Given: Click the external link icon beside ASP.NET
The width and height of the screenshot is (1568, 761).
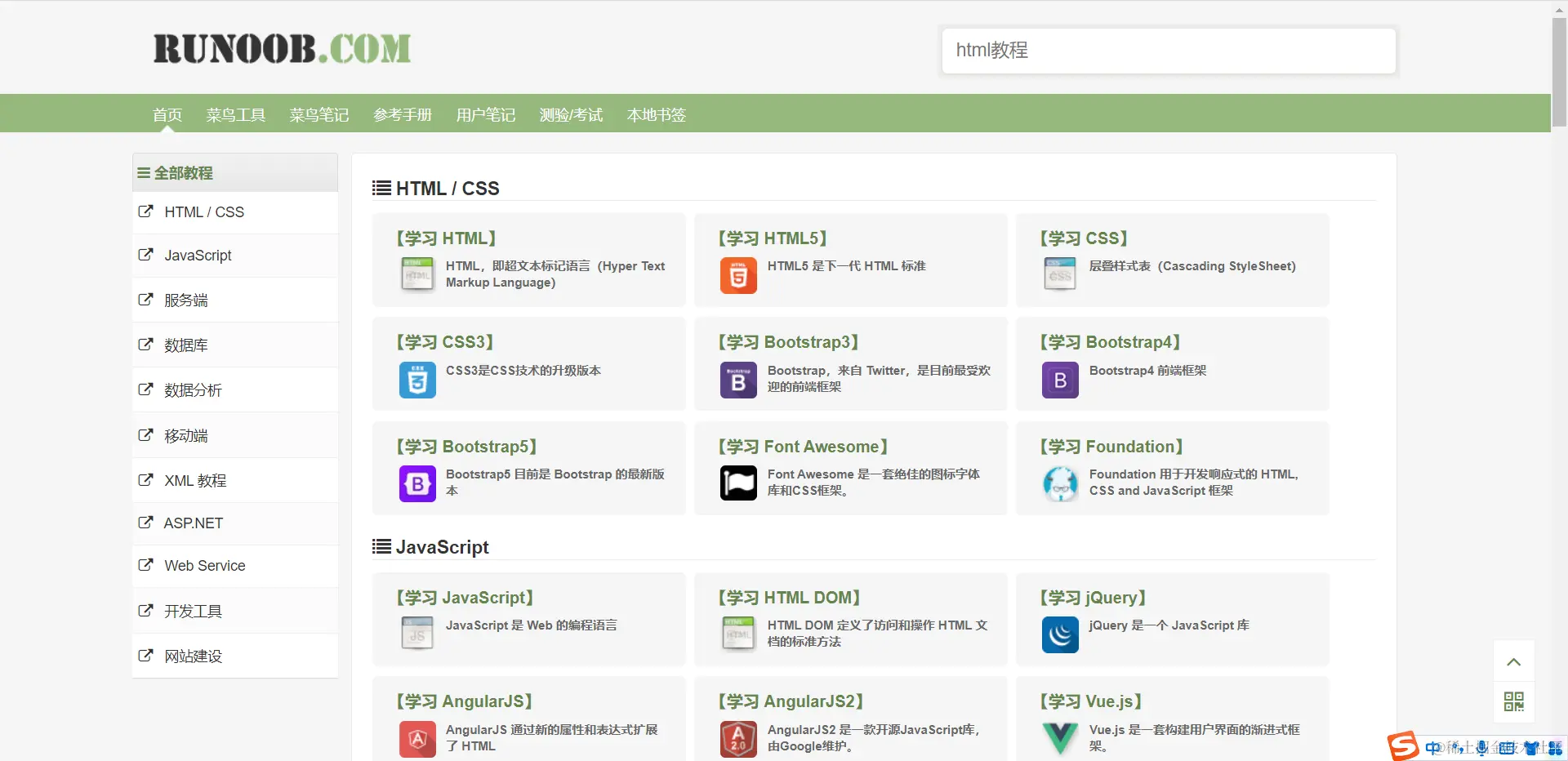Looking at the screenshot, I should pyautogui.click(x=145, y=523).
